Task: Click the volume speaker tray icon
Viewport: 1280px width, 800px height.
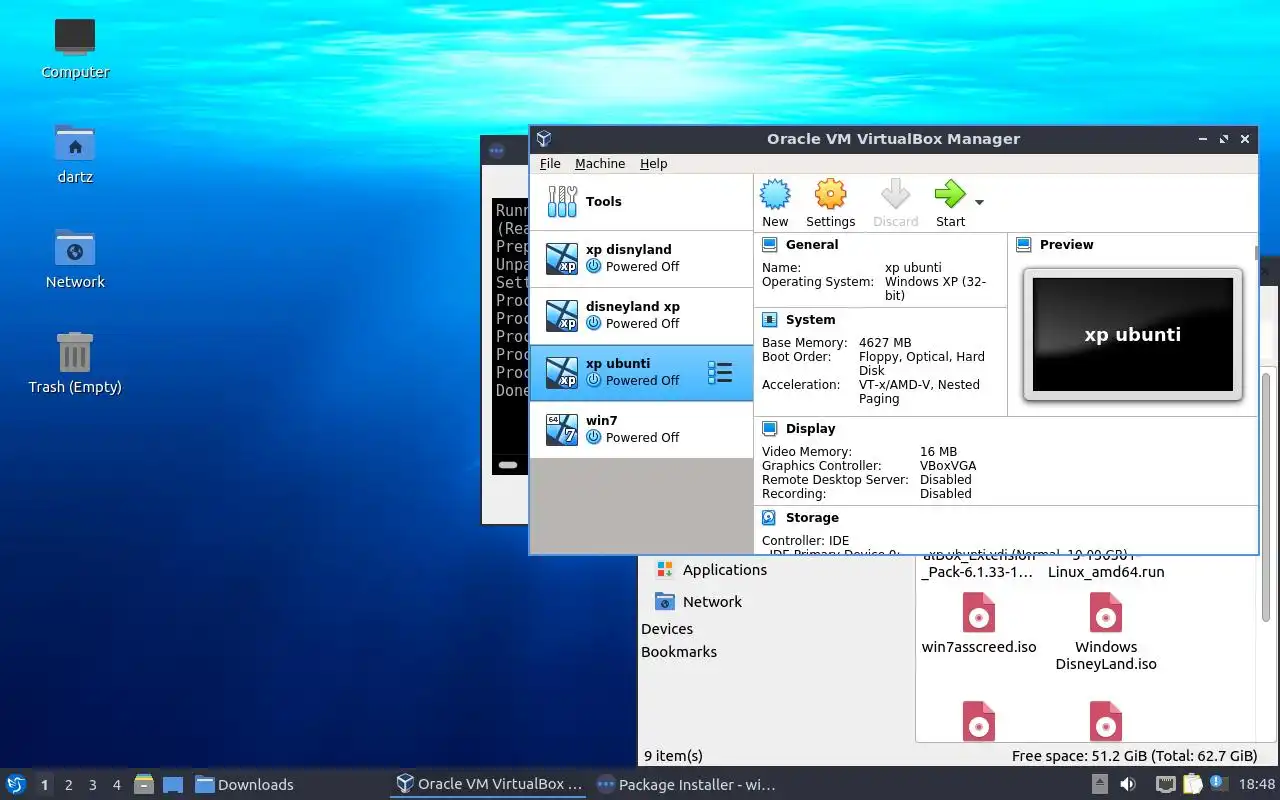Action: [1127, 784]
